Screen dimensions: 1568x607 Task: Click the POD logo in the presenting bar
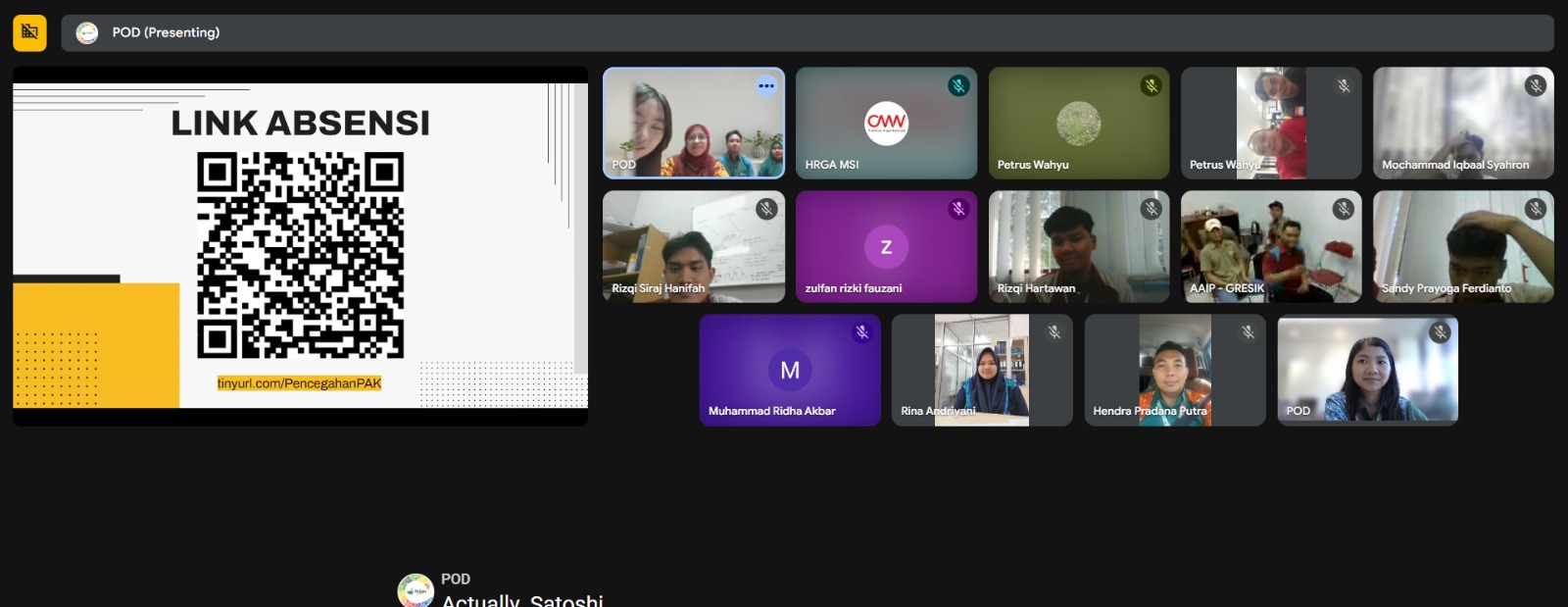tap(87, 32)
